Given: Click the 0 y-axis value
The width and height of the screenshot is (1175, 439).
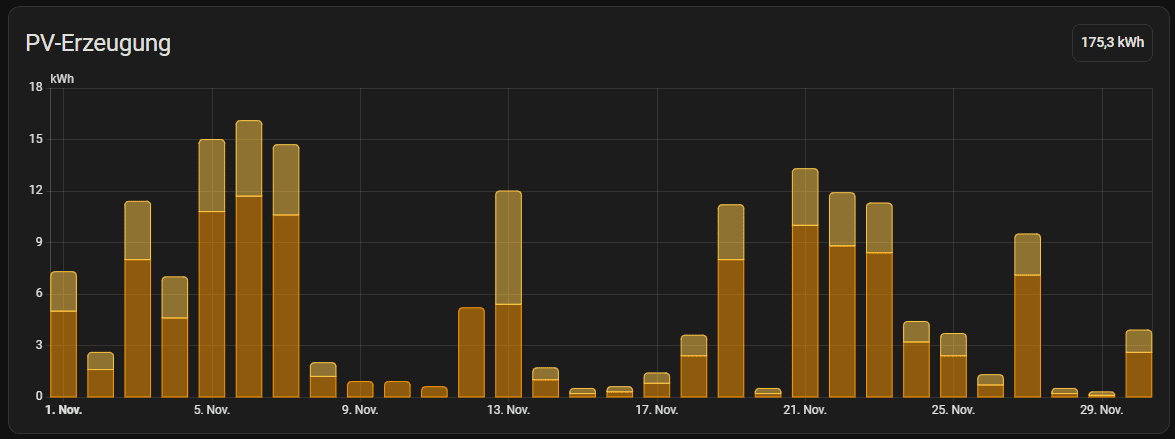Looking at the screenshot, I should pos(39,396).
